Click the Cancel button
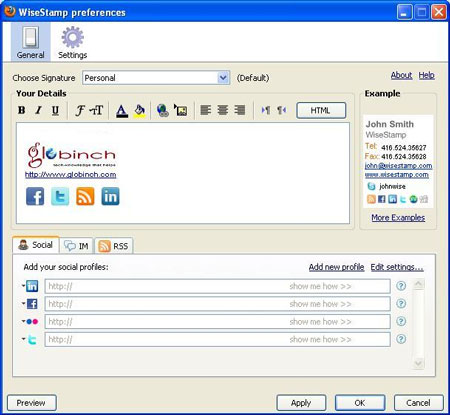Viewport: 450px width, 415px height. tap(419, 403)
